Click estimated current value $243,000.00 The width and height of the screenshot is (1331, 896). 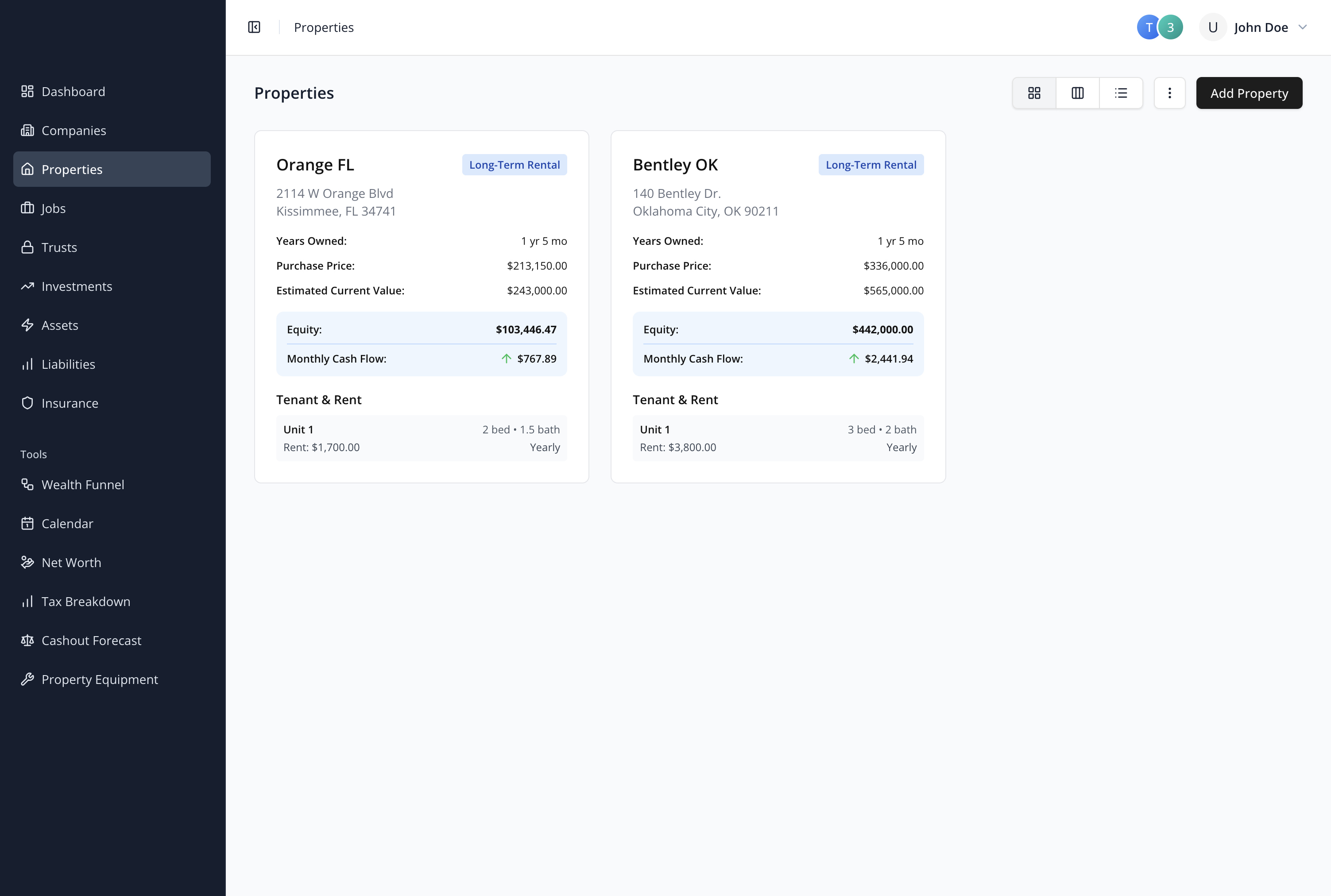(537, 290)
